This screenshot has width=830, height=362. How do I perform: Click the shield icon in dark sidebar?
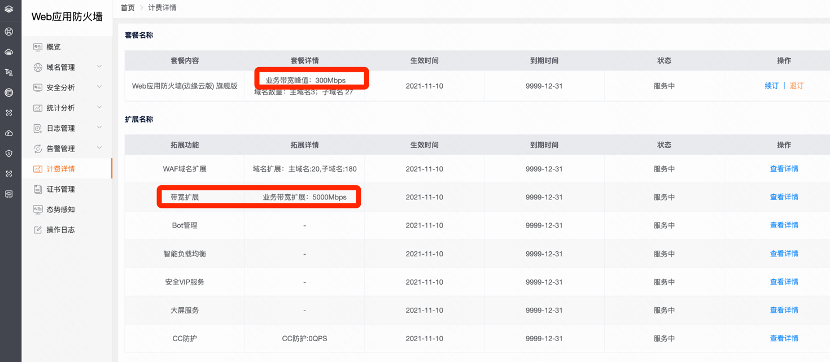tap(8, 153)
